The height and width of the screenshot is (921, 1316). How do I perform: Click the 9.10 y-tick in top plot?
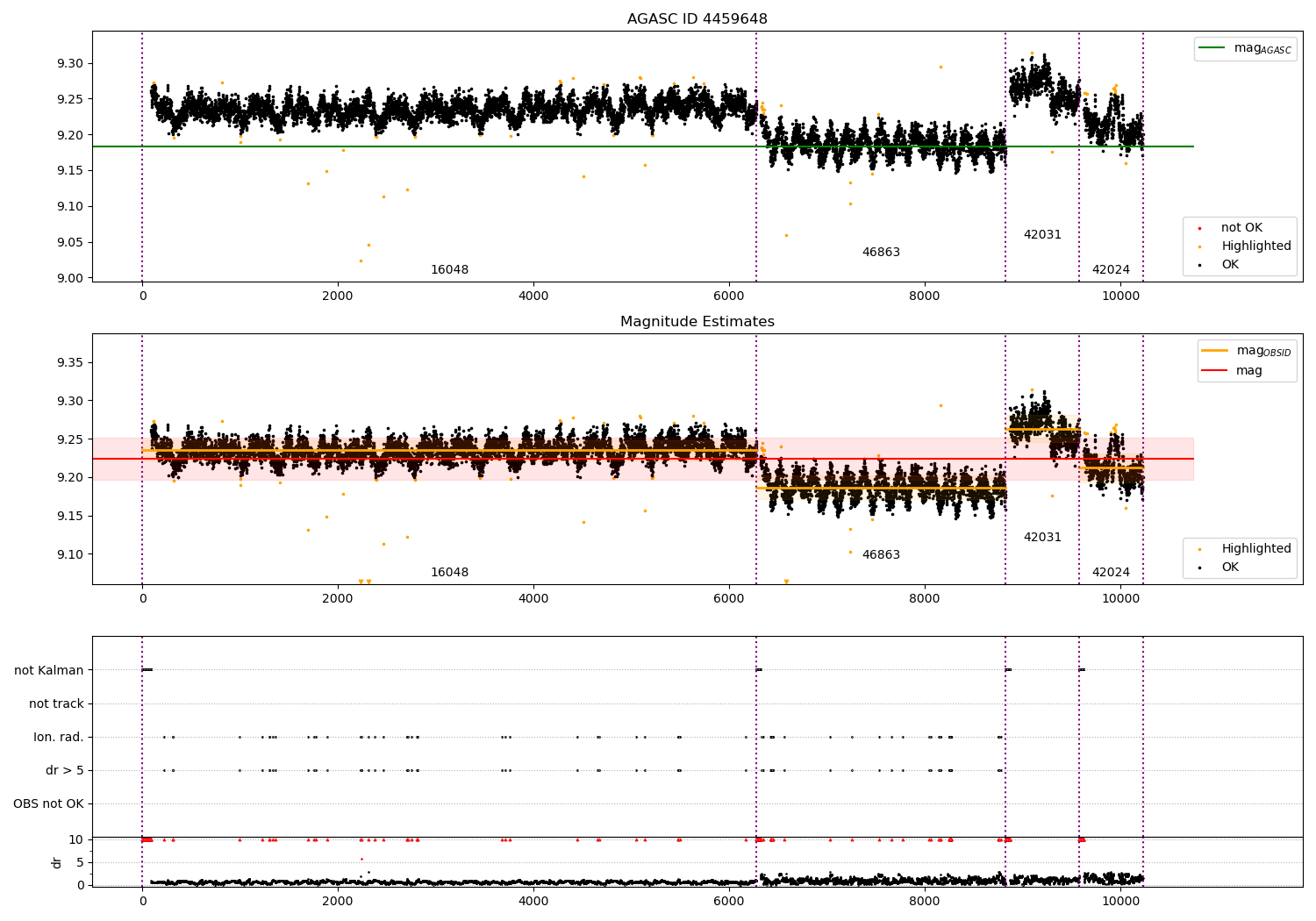[70, 207]
